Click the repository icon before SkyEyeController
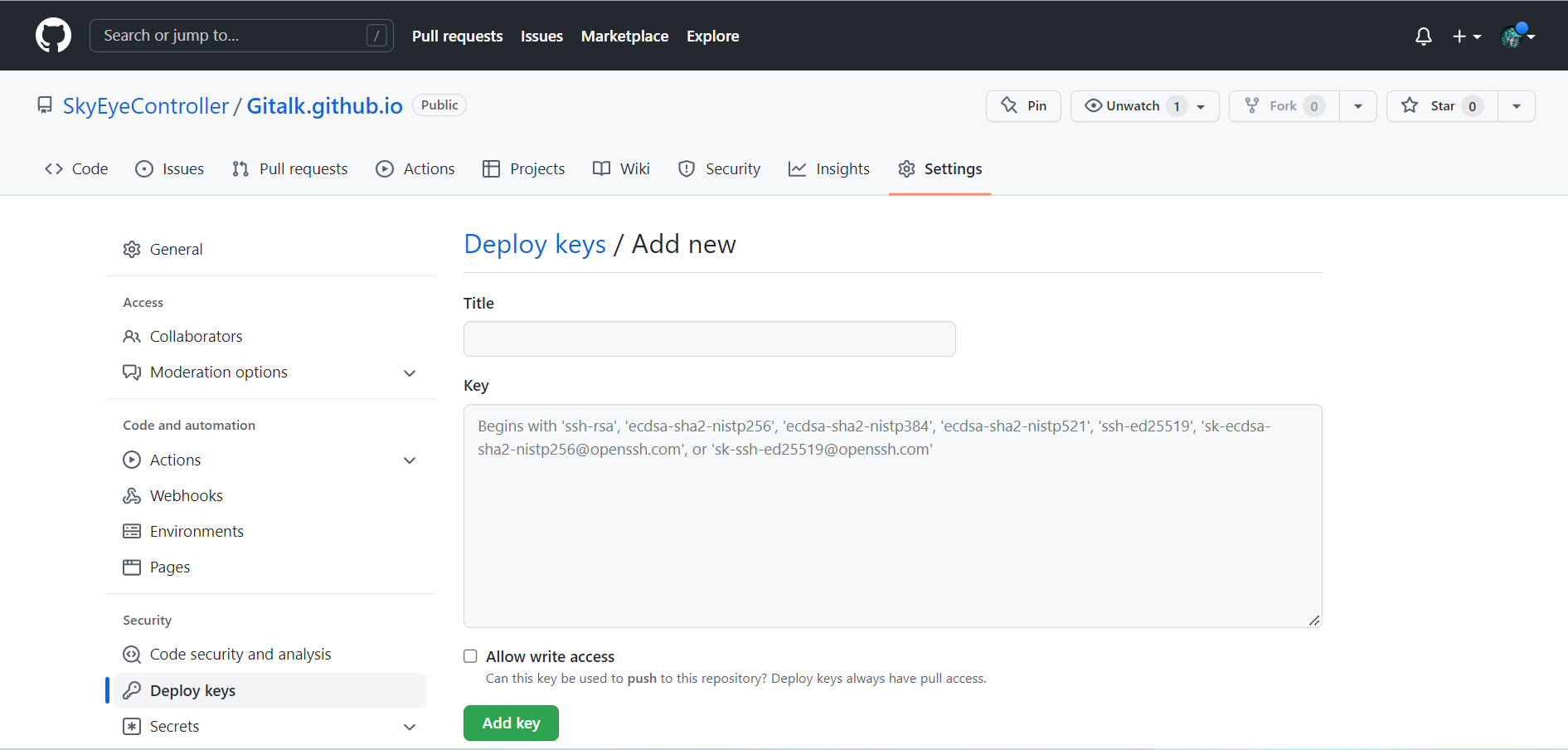 pos(45,105)
